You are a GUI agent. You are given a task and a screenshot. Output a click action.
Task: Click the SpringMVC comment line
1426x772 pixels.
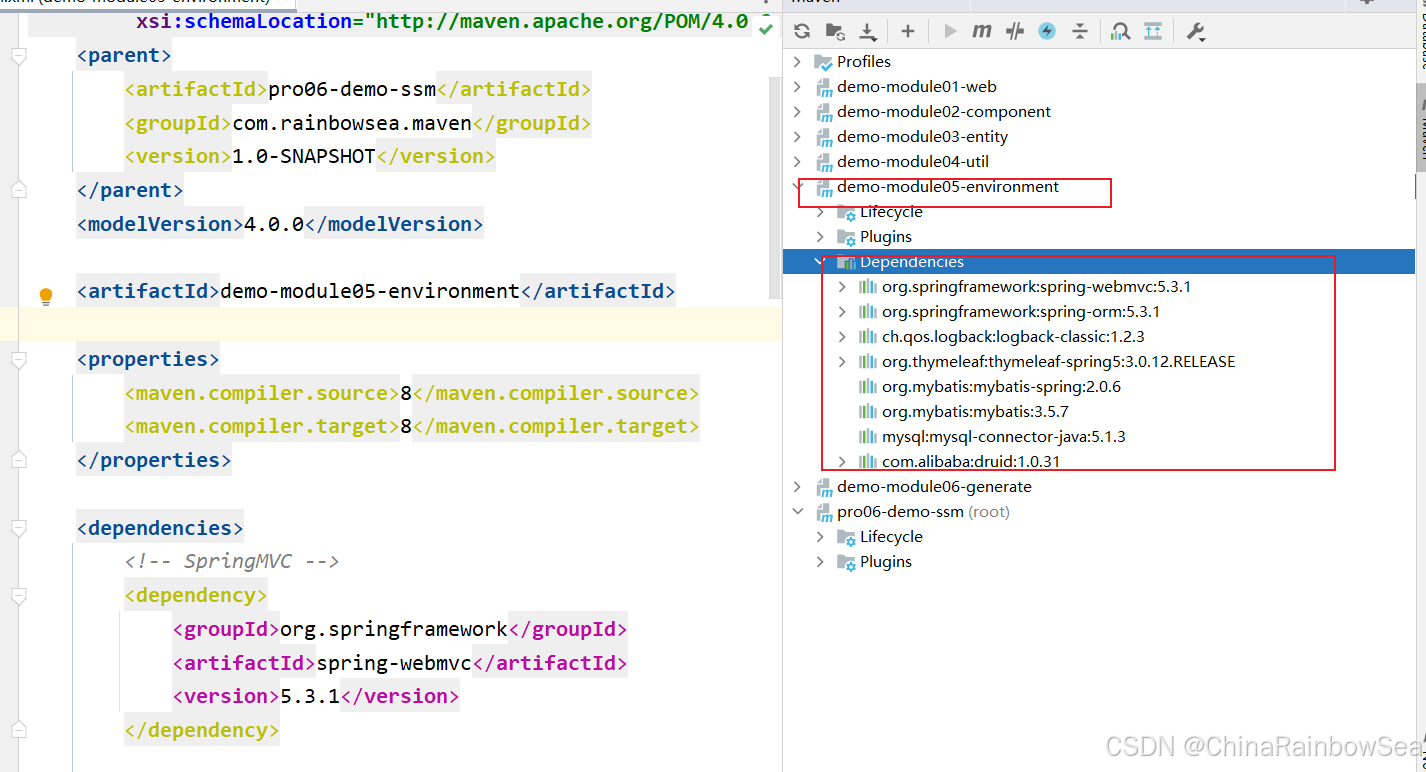click(232, 561)
